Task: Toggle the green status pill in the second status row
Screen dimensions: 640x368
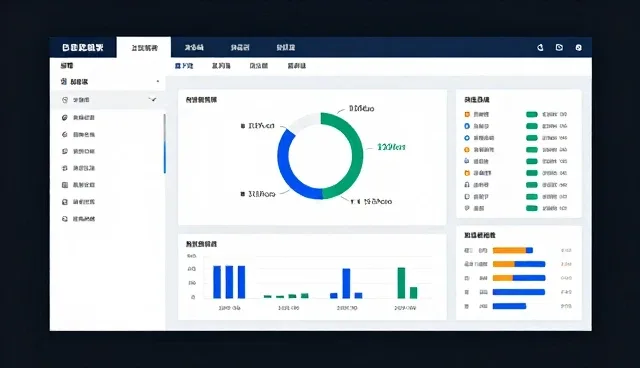Action: point(532,126)
